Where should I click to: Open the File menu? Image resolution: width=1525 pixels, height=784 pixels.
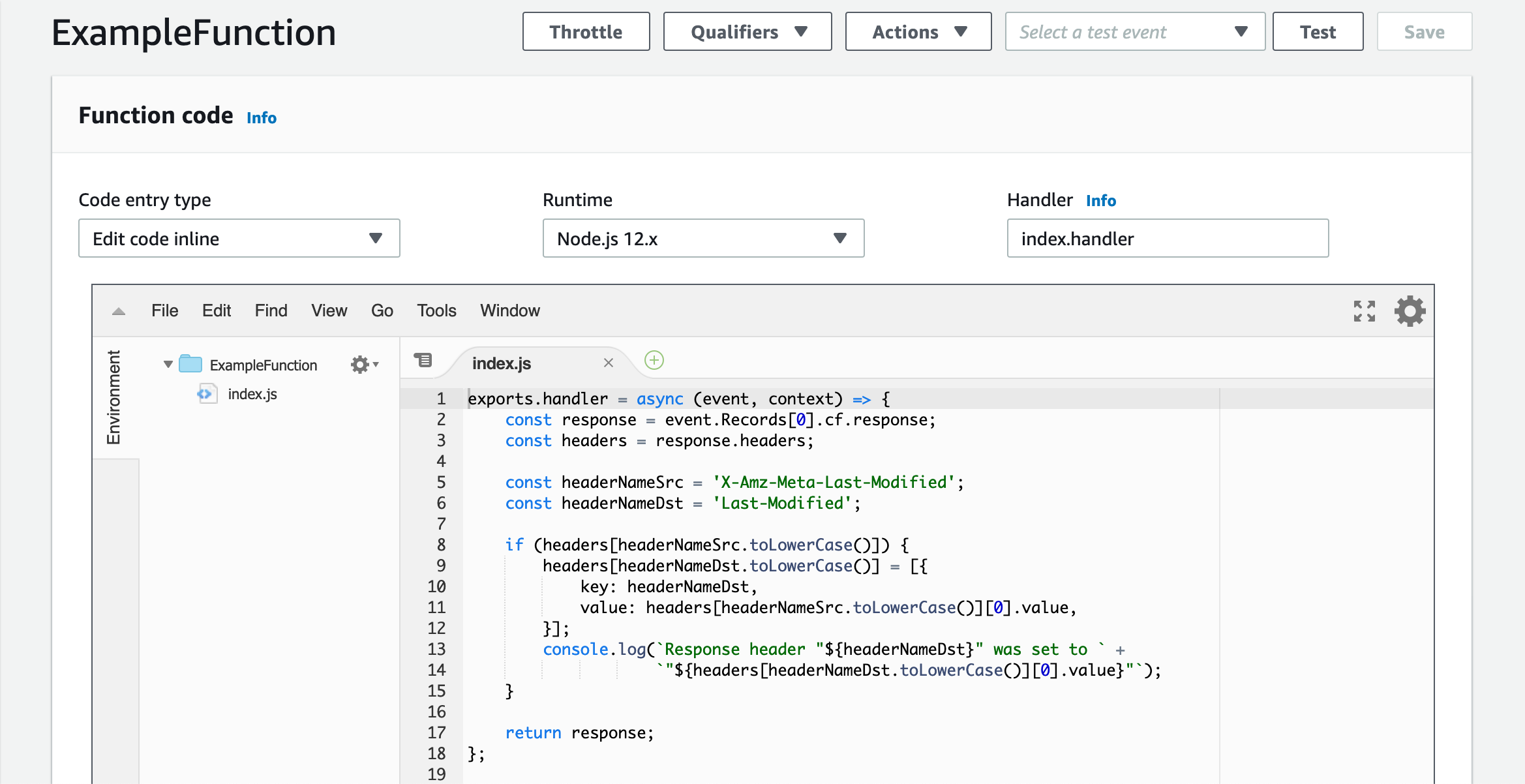(x=164, y=311)
